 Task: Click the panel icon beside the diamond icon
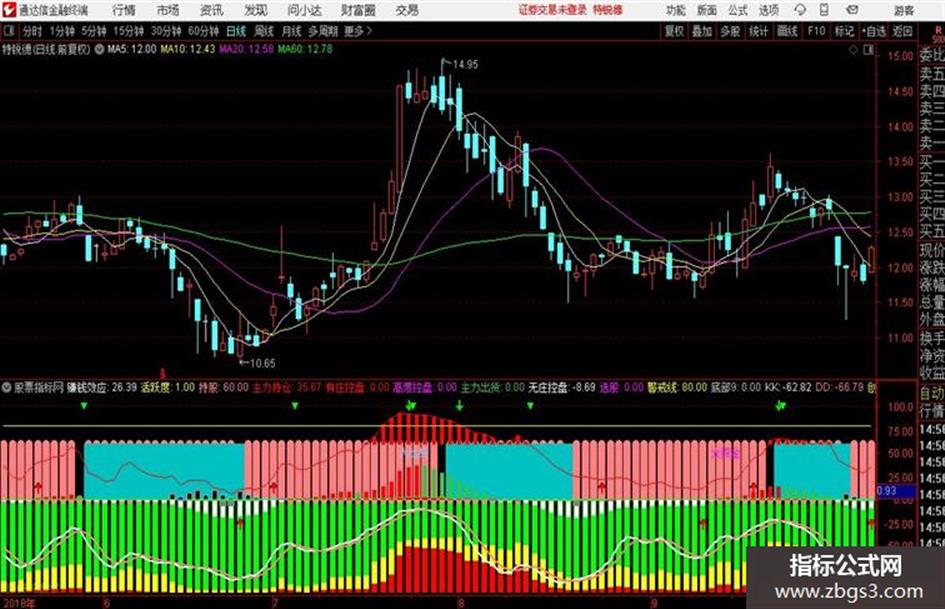click(868, 51)
